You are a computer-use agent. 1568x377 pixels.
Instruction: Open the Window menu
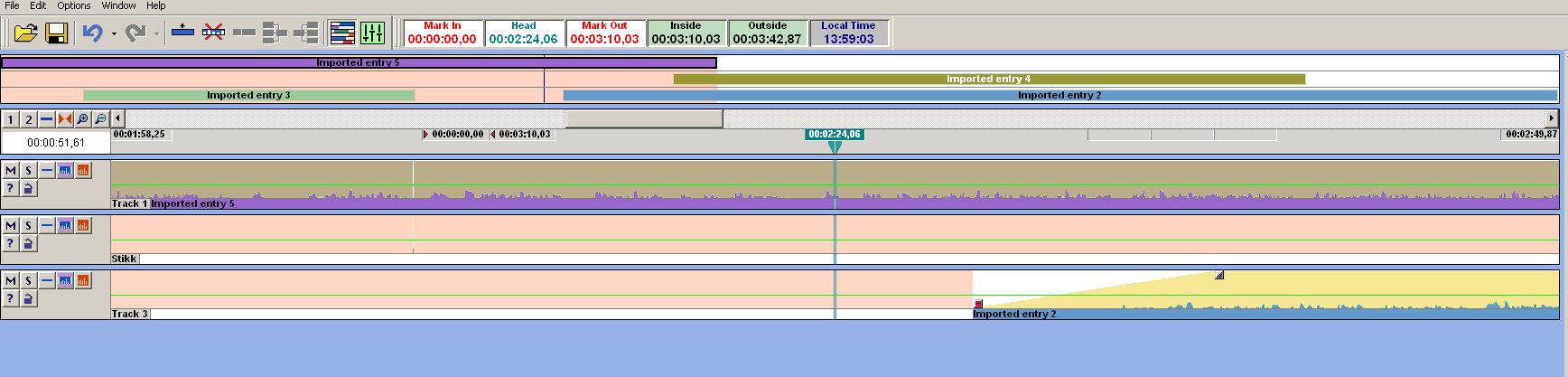pyautogui.click(x=118, y=5)
